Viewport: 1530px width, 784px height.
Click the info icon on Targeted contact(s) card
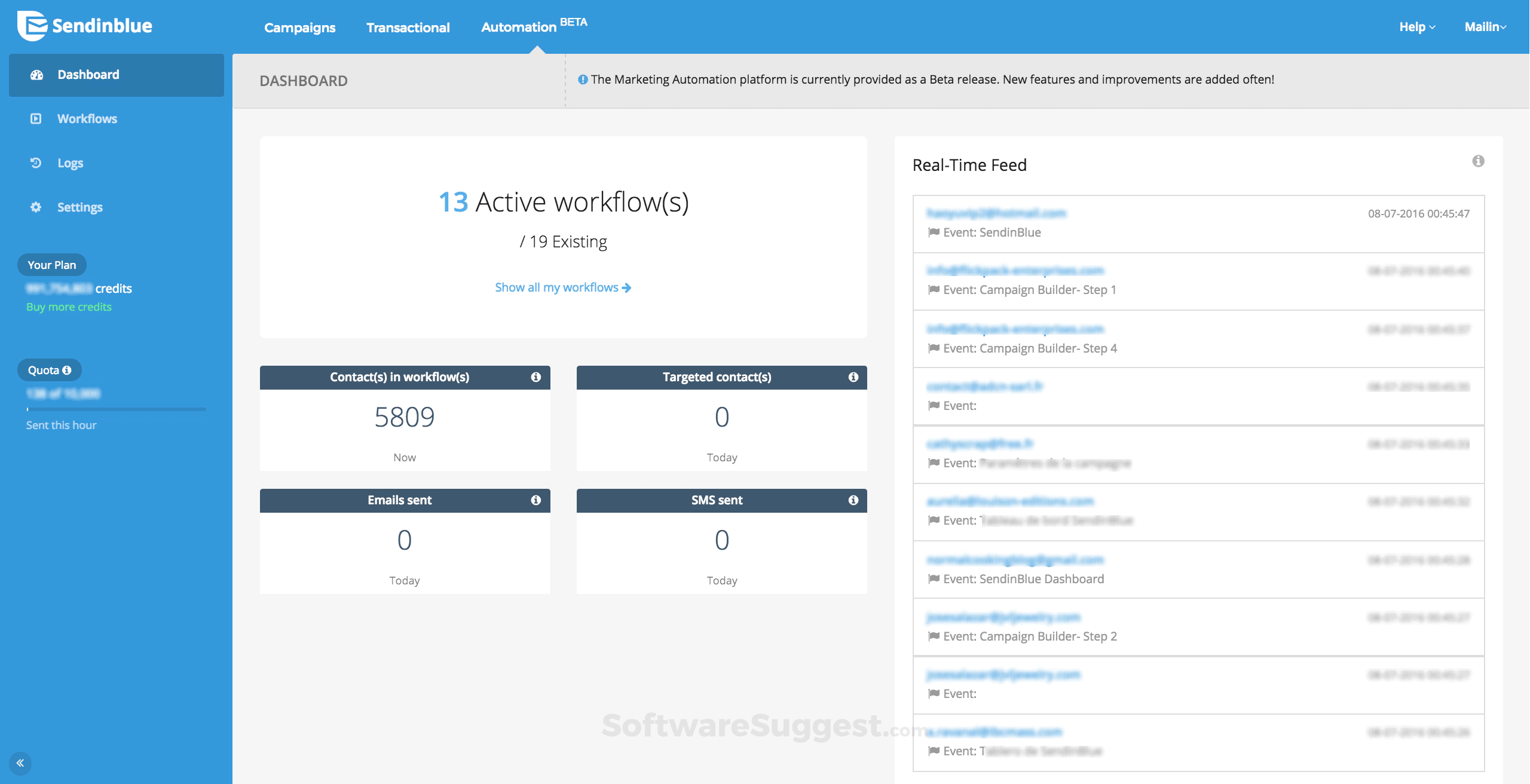(x=853, y=377)
